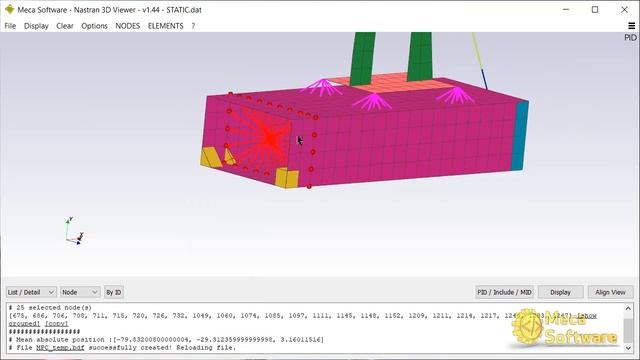This screenshot has height=360, width=640.
Task: Click the '# 25 selected node(s)' log line
Action: pyautogui.click(x=50, y=308)
